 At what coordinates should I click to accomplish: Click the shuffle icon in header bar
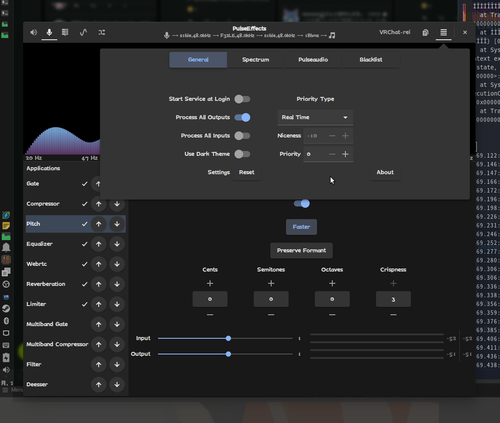[x=102, y=32]
